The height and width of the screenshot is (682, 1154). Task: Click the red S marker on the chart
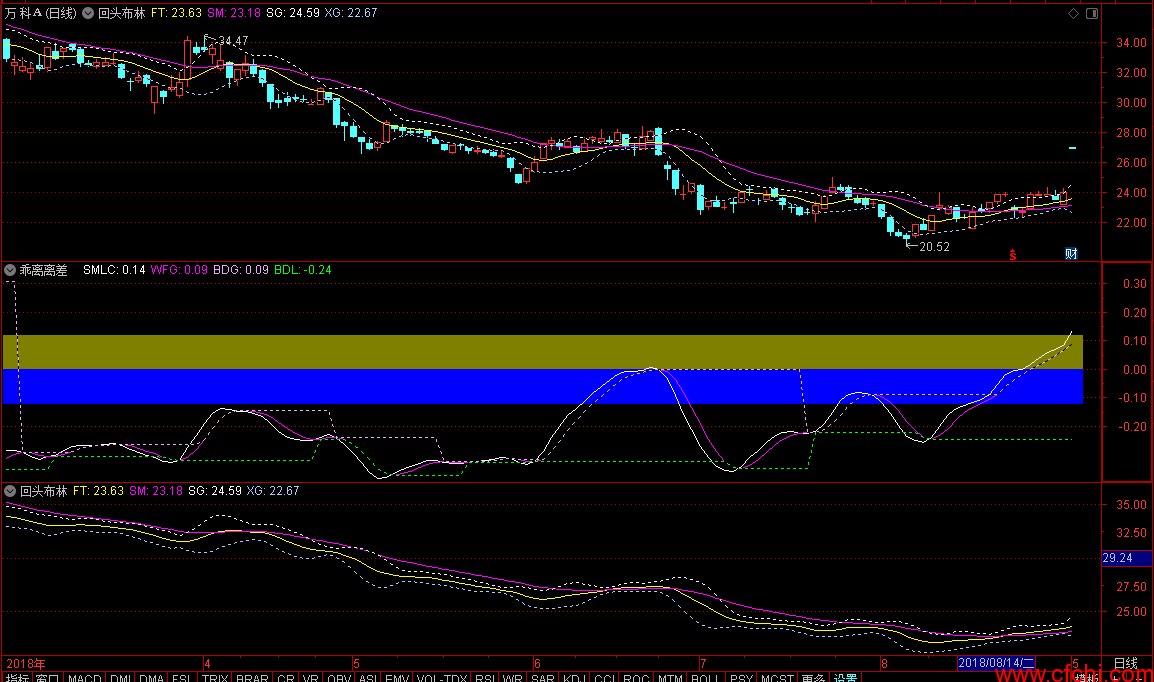click(1012, 254)
